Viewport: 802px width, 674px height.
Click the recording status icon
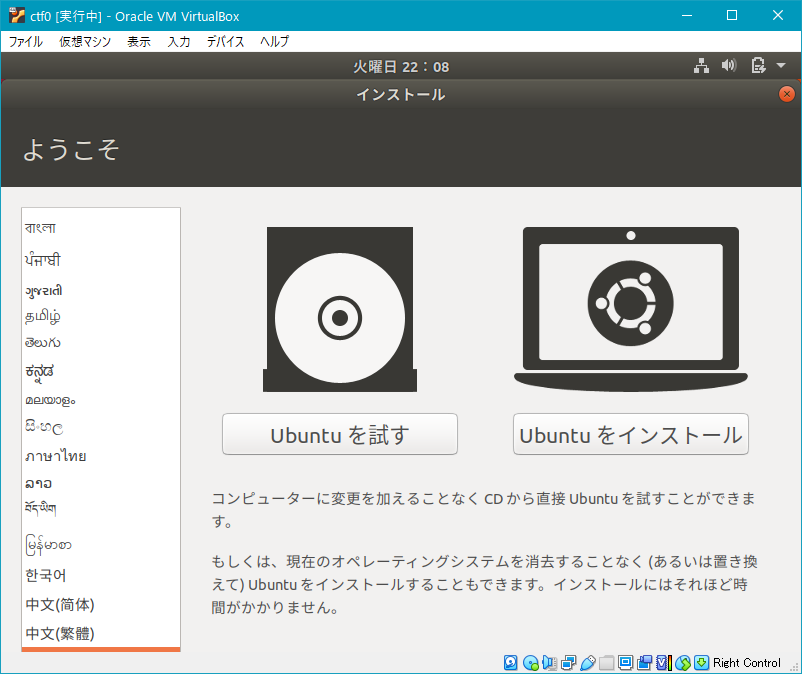pos(644,663)
